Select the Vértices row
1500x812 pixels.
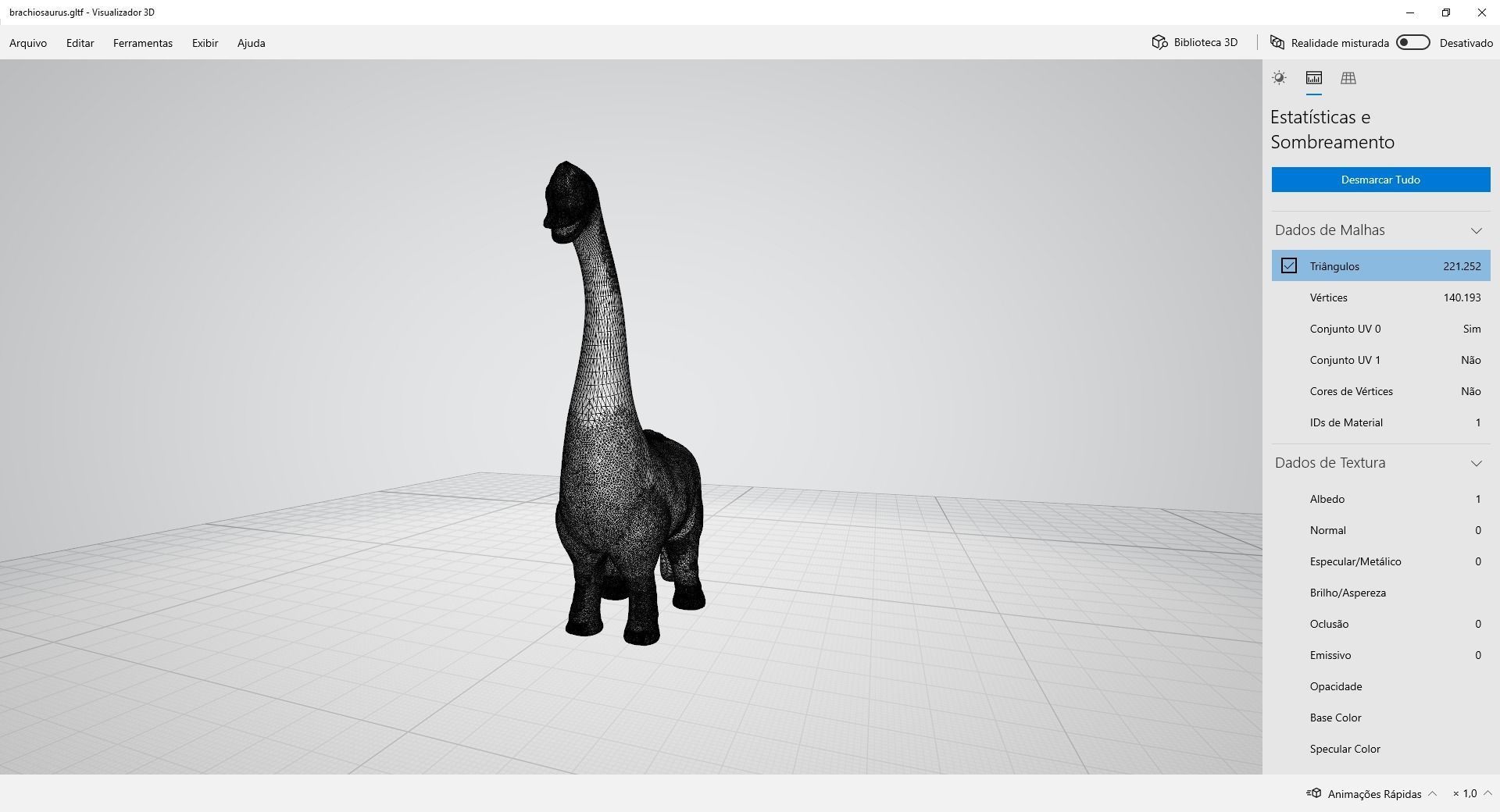coord(1380,297)
